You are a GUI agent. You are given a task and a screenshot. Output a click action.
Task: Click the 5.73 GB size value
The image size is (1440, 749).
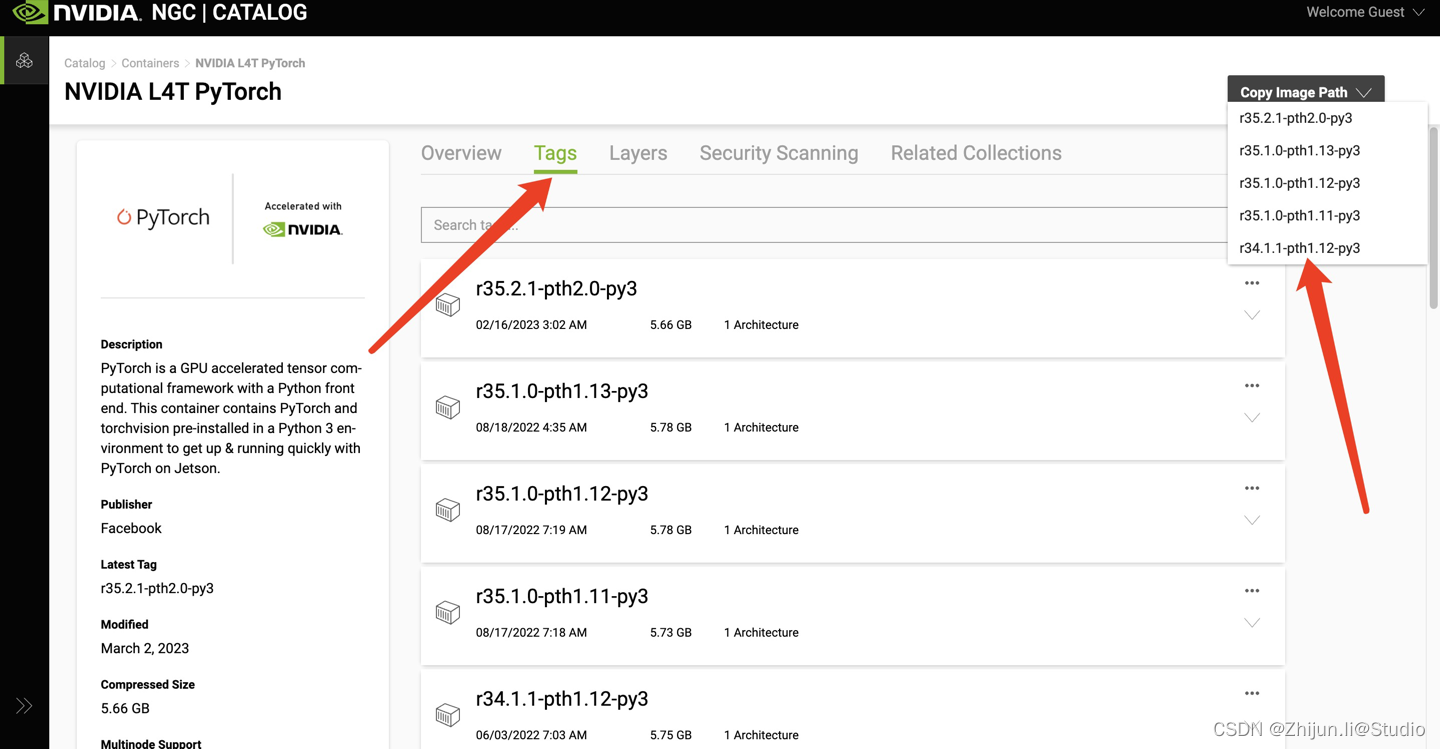tap(671, 632)
